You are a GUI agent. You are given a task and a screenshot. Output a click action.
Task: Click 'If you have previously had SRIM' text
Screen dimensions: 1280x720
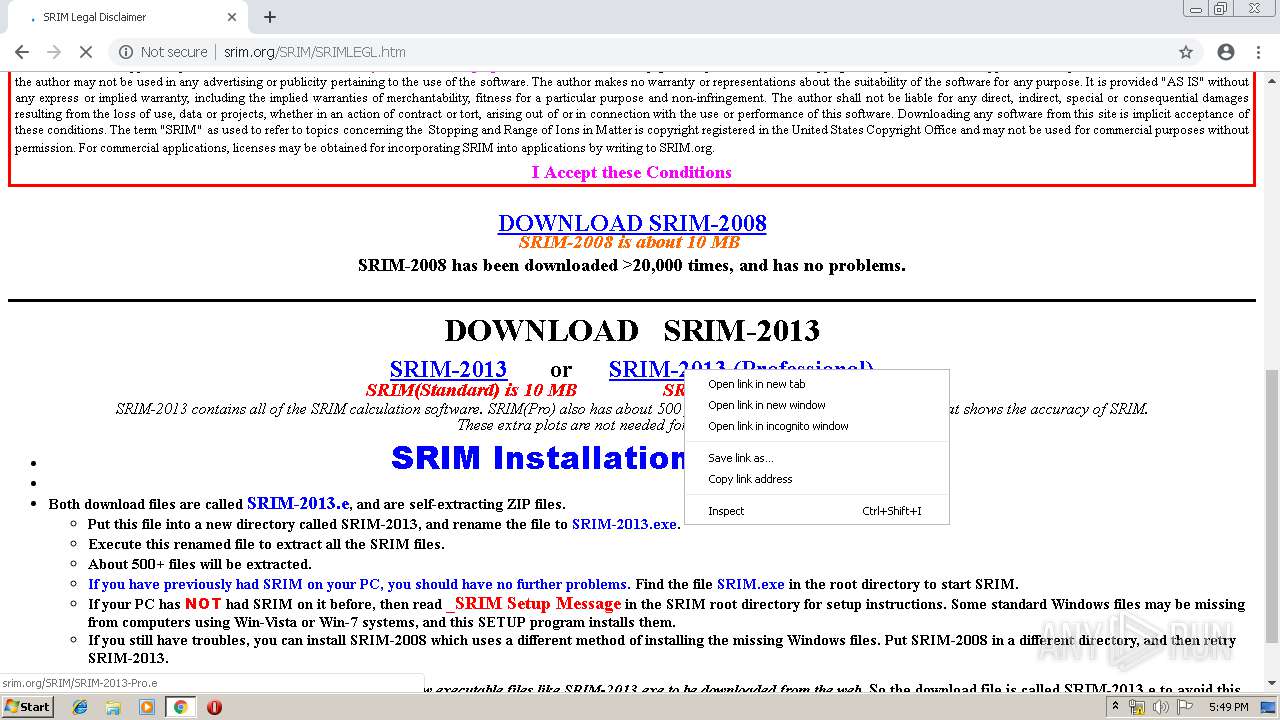357,584
